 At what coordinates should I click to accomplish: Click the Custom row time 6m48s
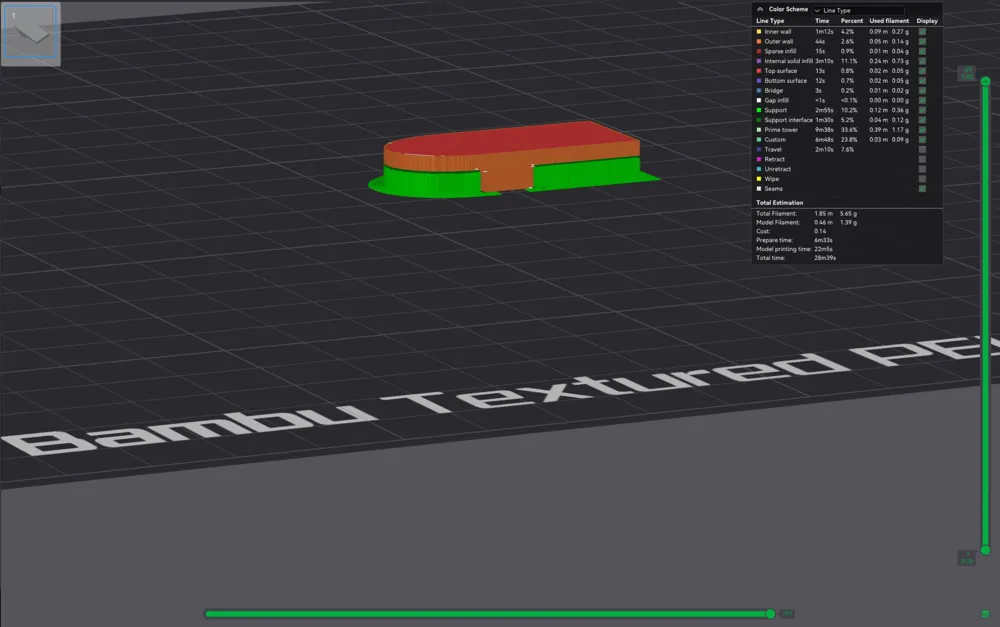pyautogui.click(x=824, y=140)
